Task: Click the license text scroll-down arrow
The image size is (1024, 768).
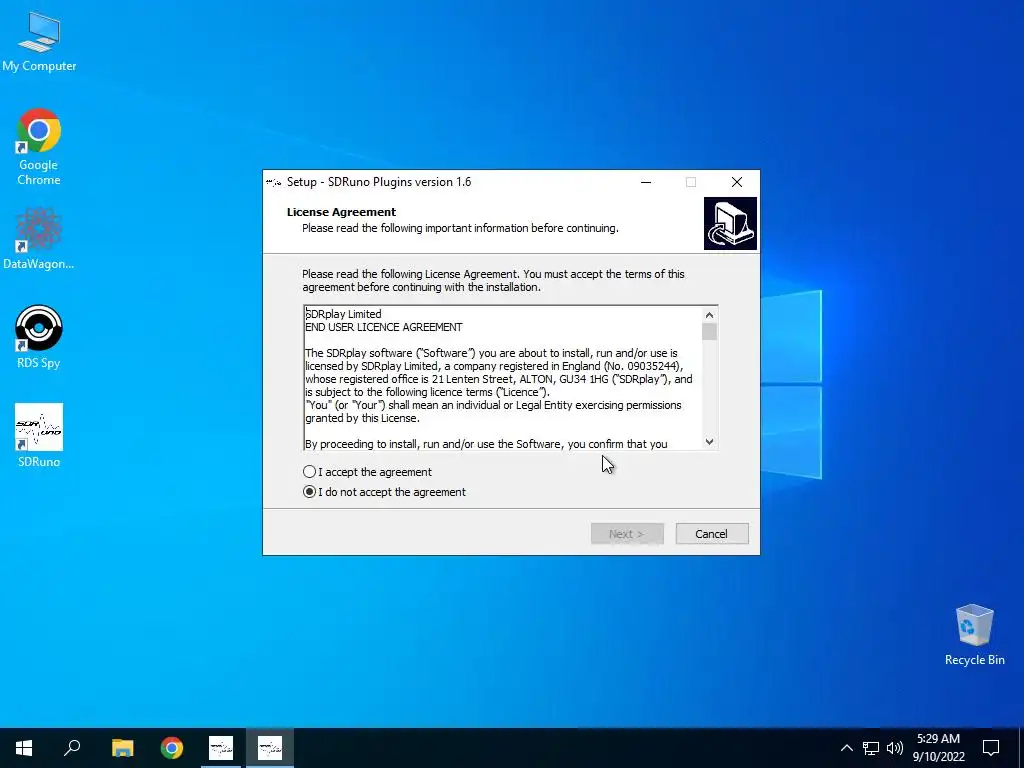Action: pos(709,441)
